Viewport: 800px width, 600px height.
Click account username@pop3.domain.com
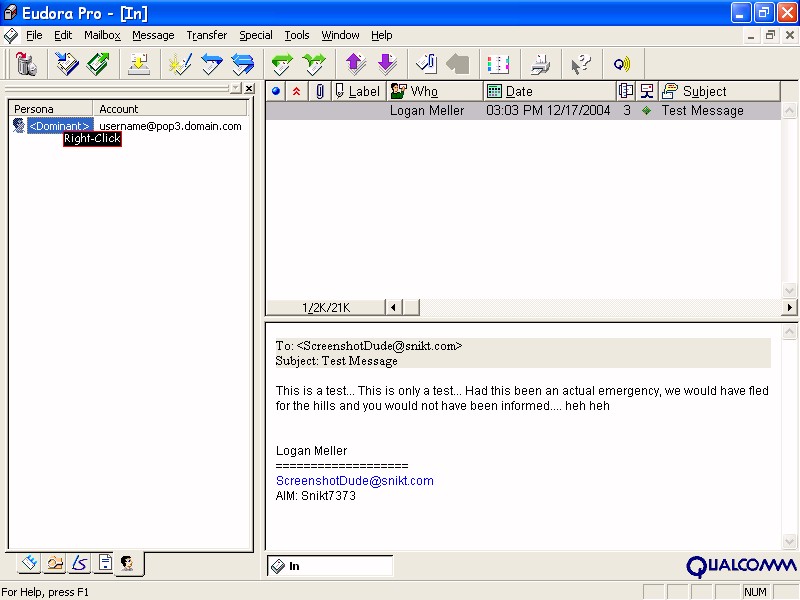(x=170, y=126)
